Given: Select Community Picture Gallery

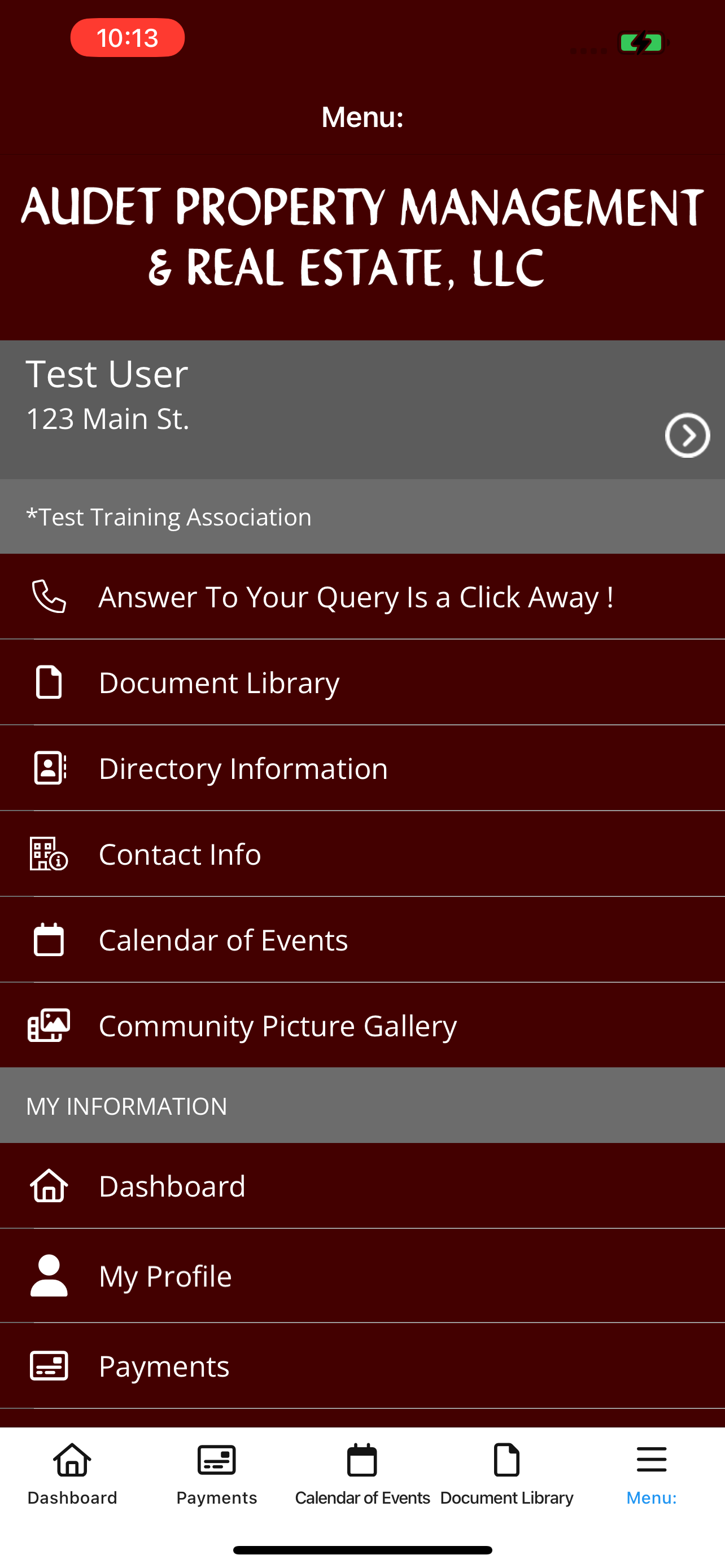Looking at the screenshot, I should coord(362,1025).
